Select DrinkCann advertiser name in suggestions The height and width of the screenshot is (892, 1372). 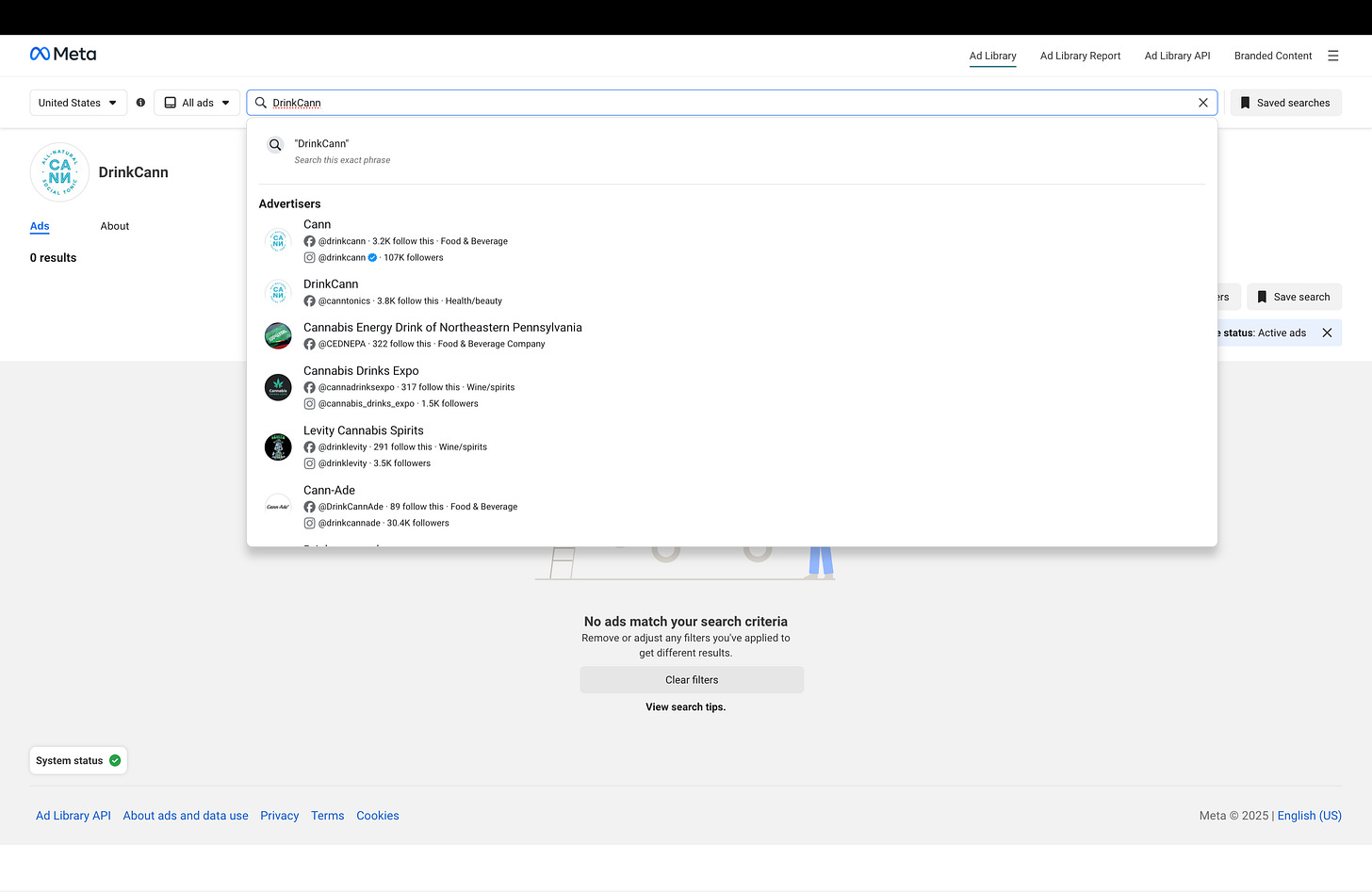(331, 284)
